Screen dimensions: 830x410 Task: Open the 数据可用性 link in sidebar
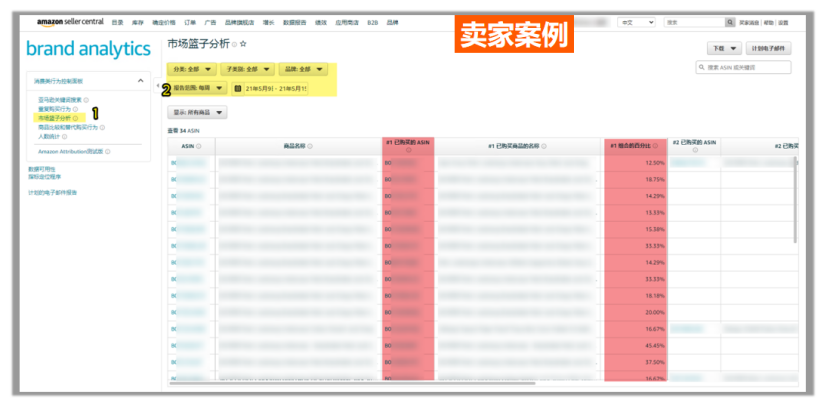[42, 169]
